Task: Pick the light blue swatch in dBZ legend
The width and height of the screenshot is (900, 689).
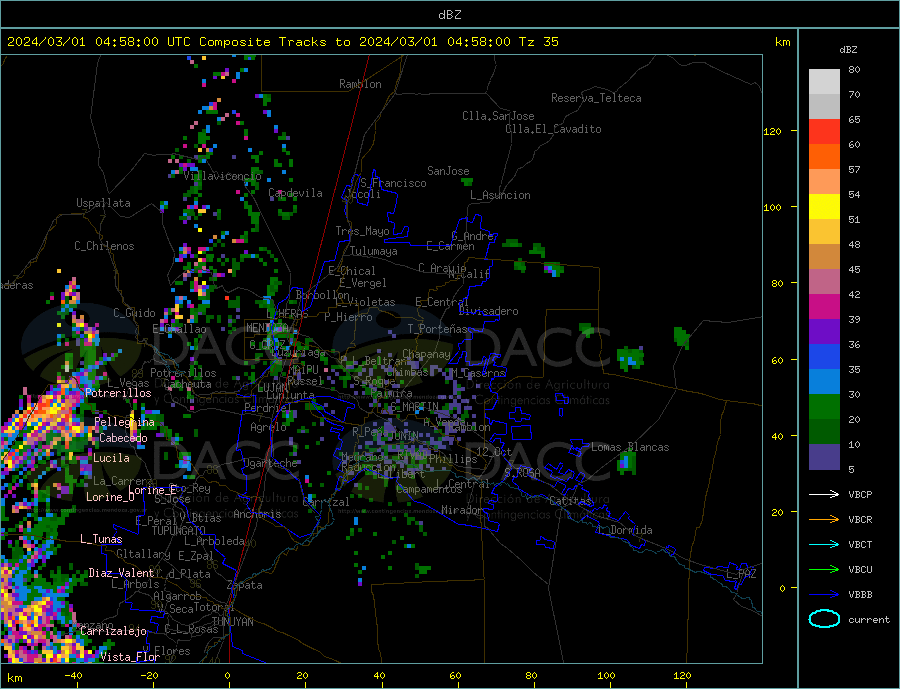Action: coord(824,381)
